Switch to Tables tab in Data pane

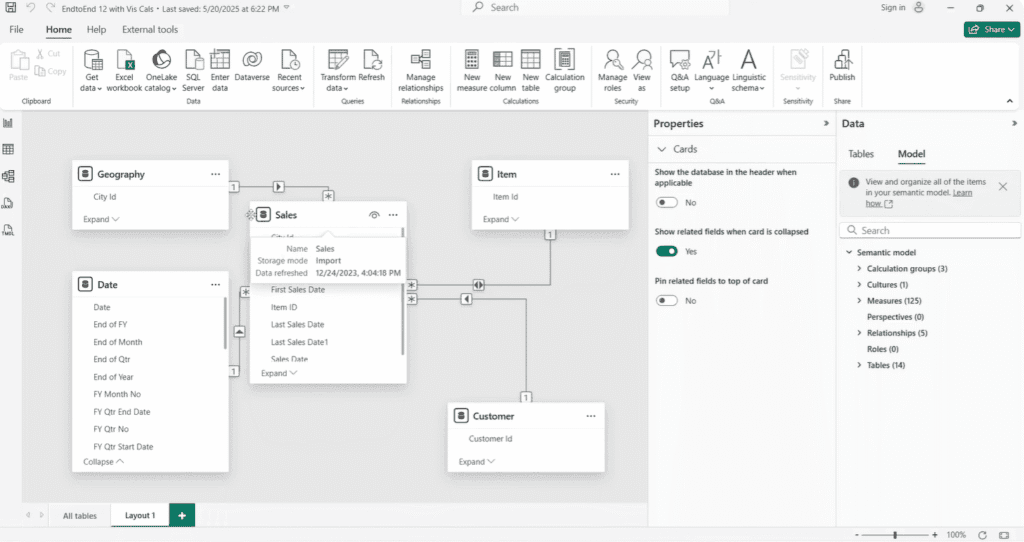point(861,154)
